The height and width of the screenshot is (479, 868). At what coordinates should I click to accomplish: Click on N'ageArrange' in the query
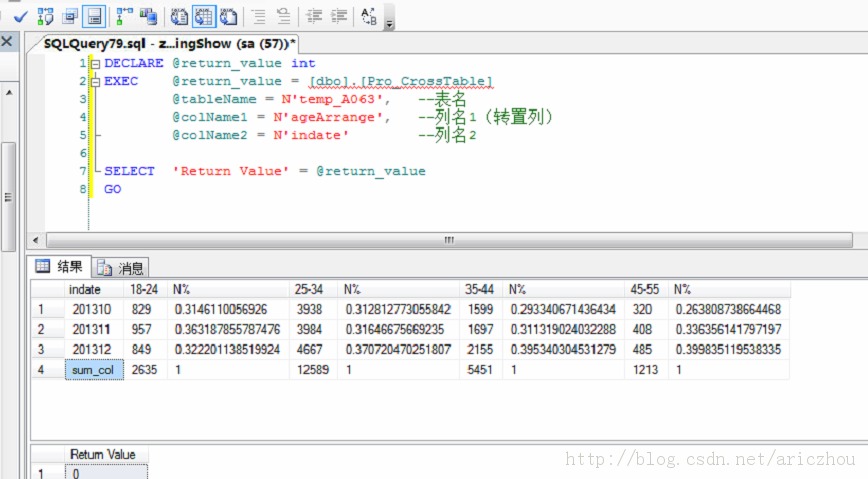point(328,117)
